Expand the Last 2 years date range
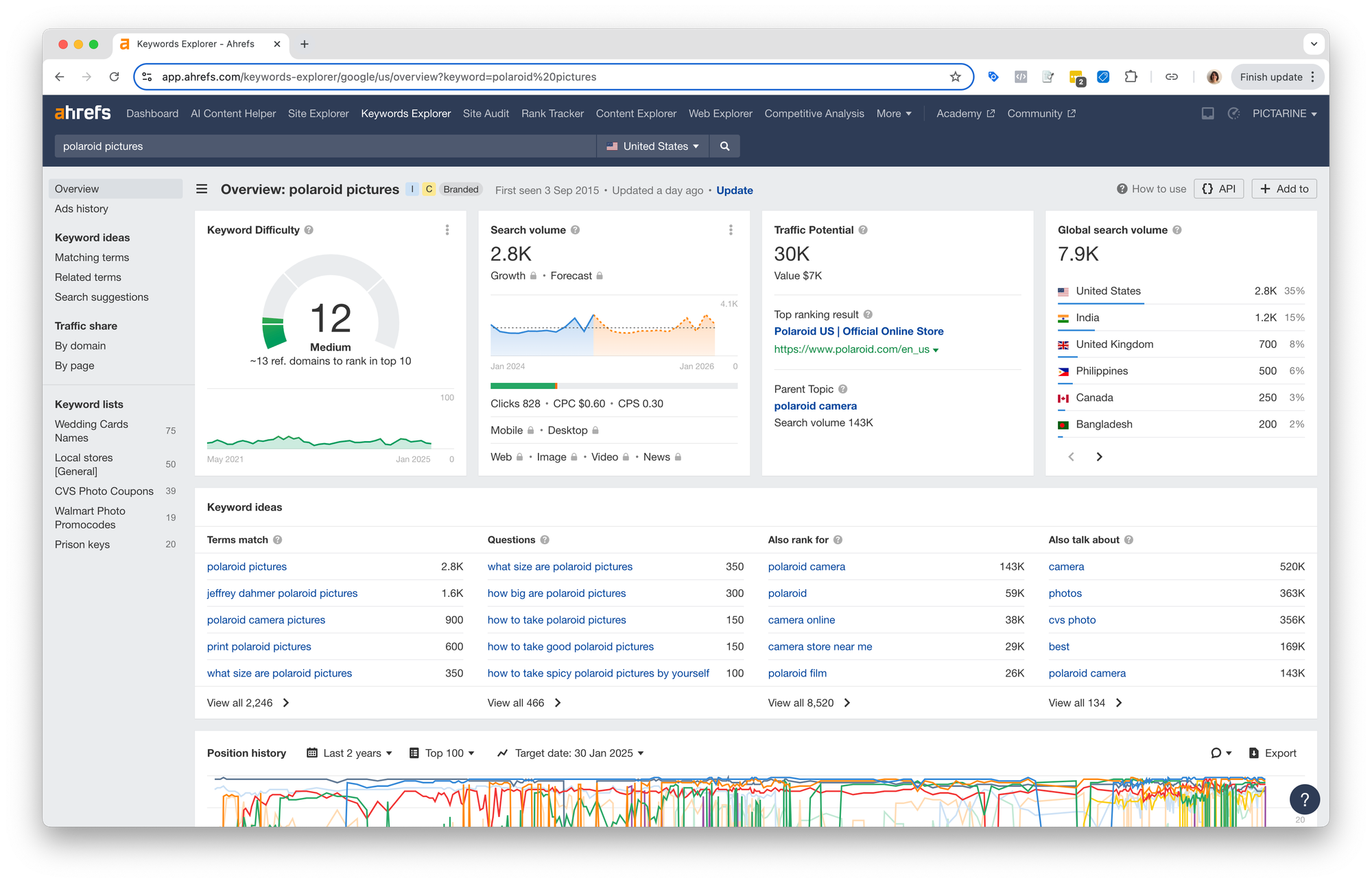 [349, 753]
